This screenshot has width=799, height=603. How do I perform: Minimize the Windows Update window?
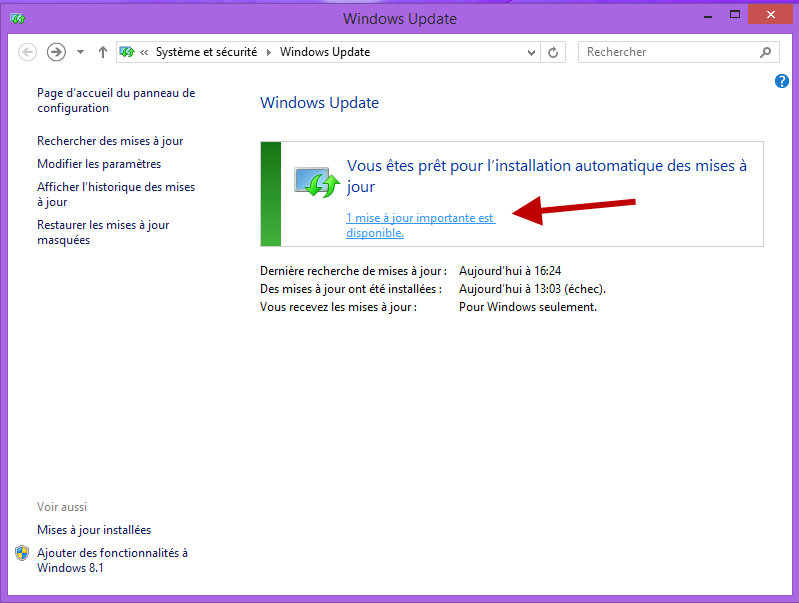point(708,16)
